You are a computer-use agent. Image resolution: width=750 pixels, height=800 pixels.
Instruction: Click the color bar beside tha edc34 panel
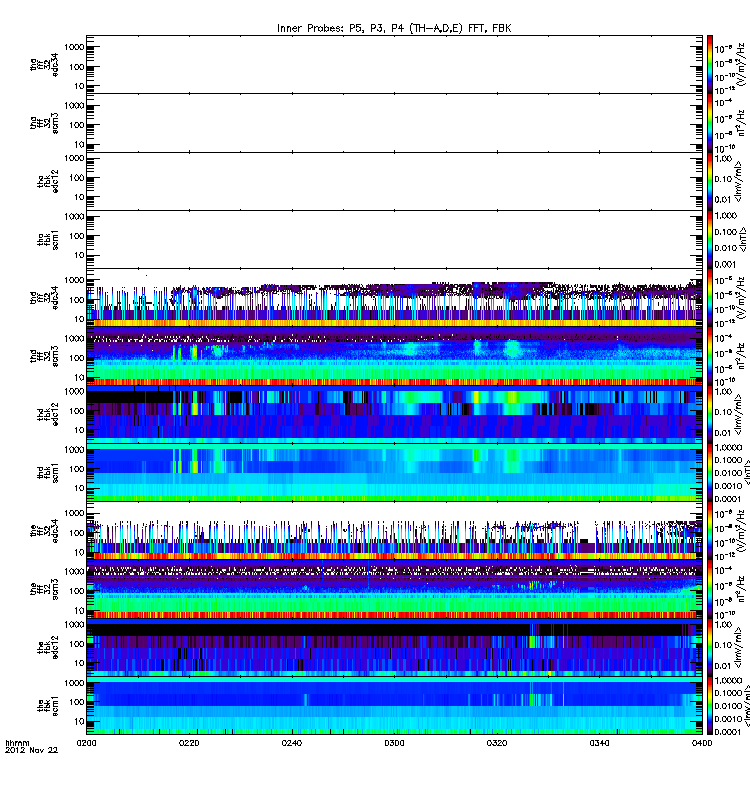coord(709,64)
